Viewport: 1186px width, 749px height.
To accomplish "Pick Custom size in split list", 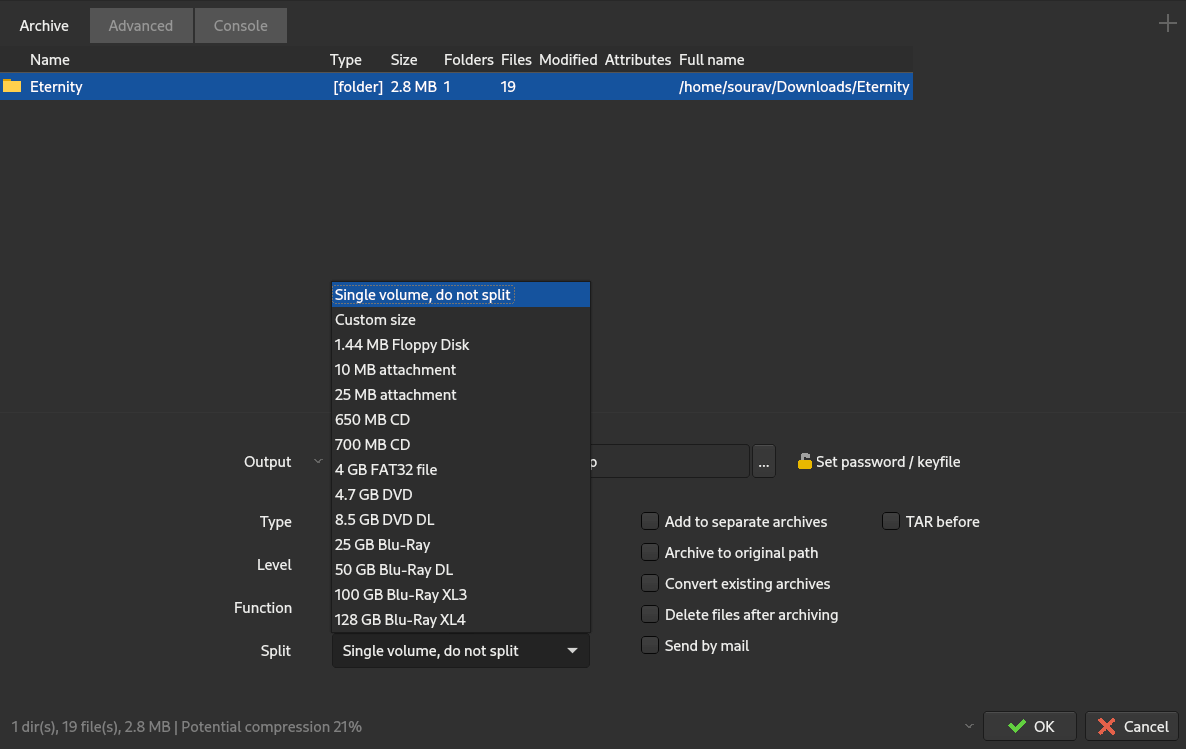I will pyautogui.click(x=375, y=320).
